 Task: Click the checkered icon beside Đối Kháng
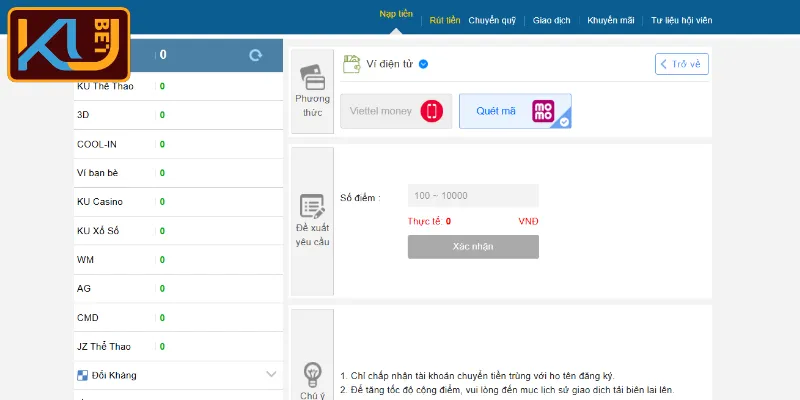[x=82, y=376]
